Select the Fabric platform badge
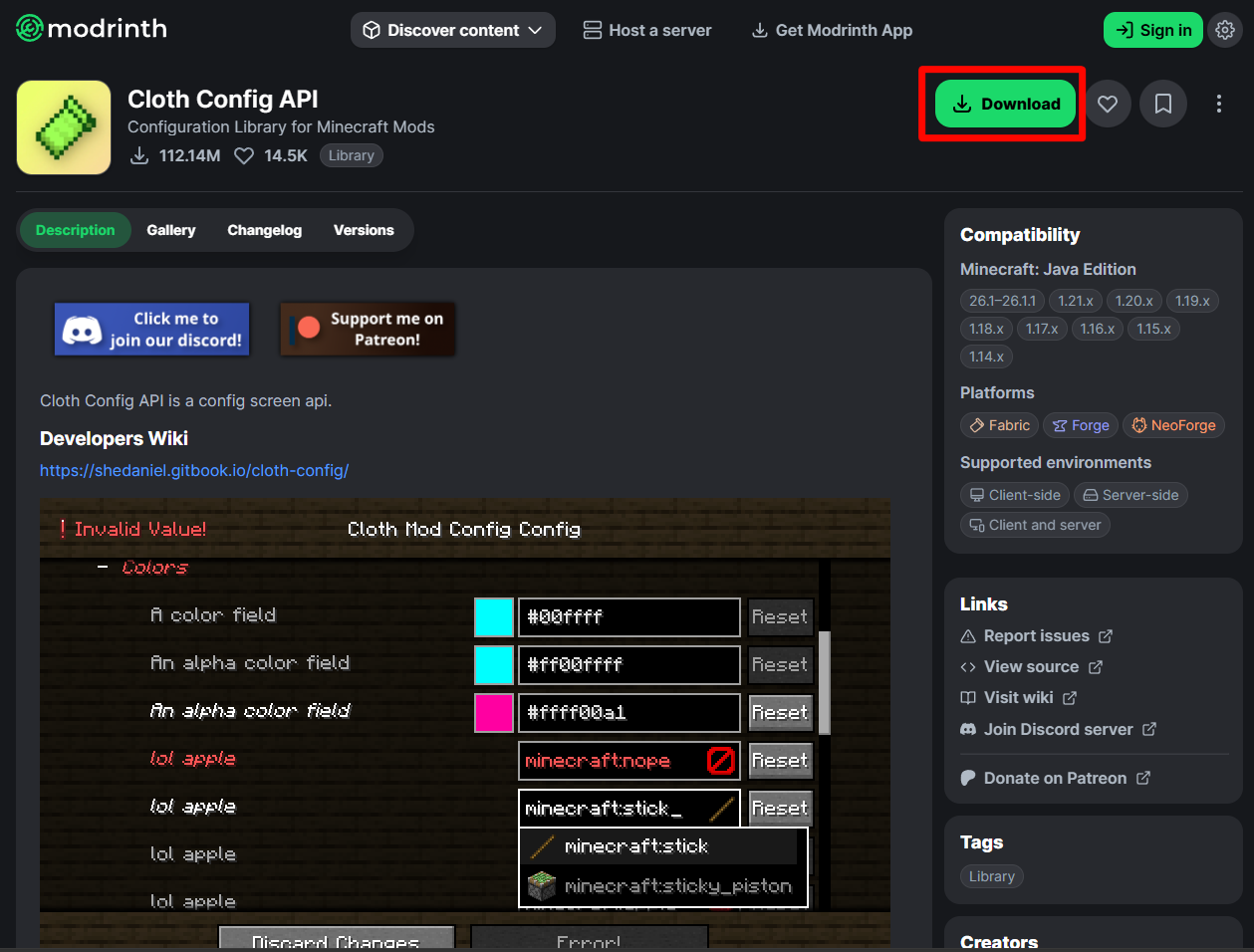Screen dimensions: 1254x952 pyautogui.click(x=998, y=425)
